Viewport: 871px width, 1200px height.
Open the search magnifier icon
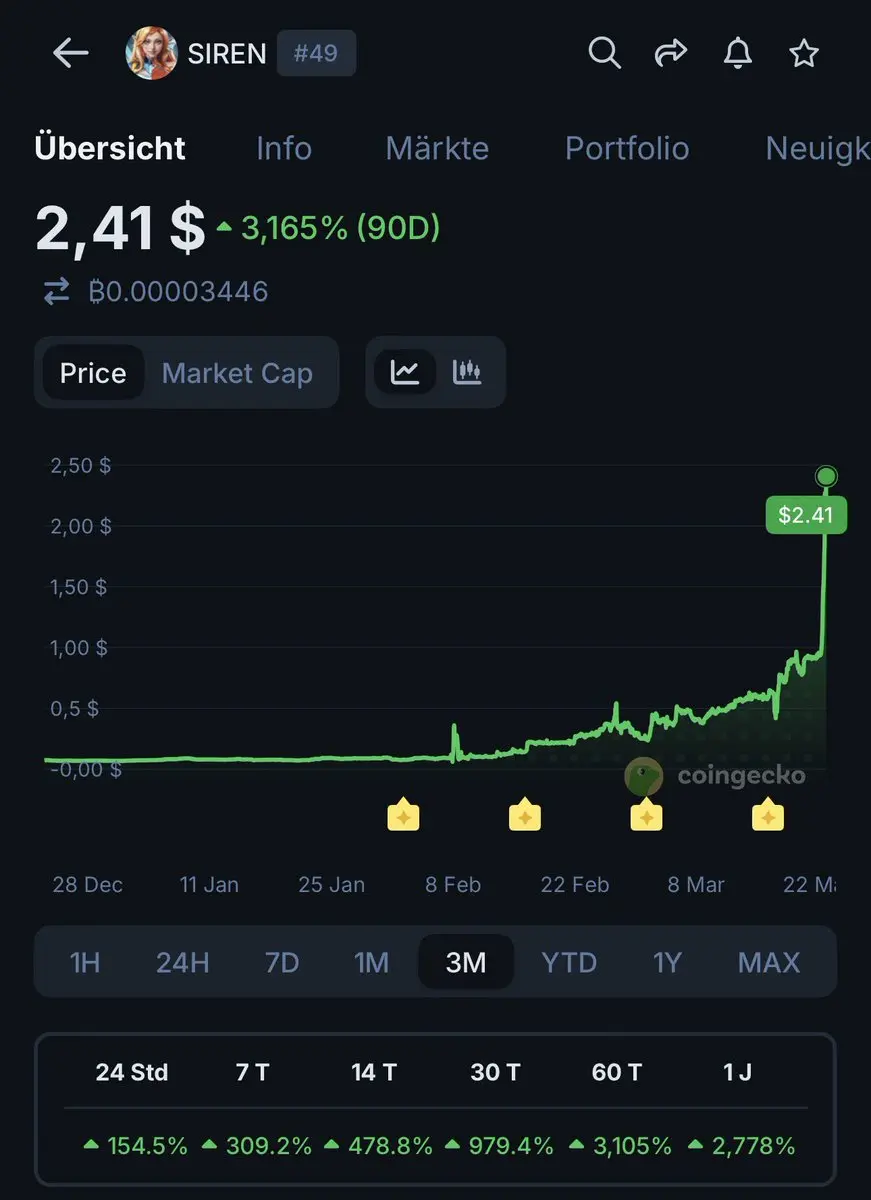(x=604, y=53)
